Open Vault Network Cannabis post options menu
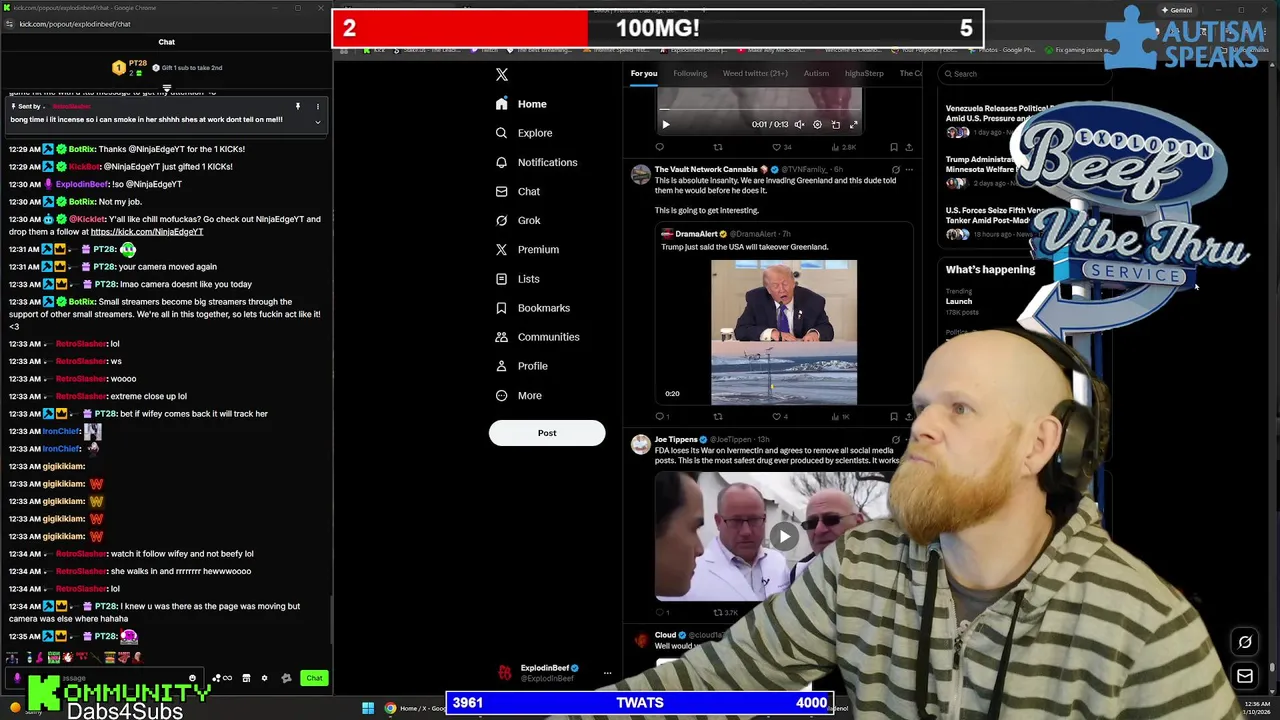 pos(909,170)
